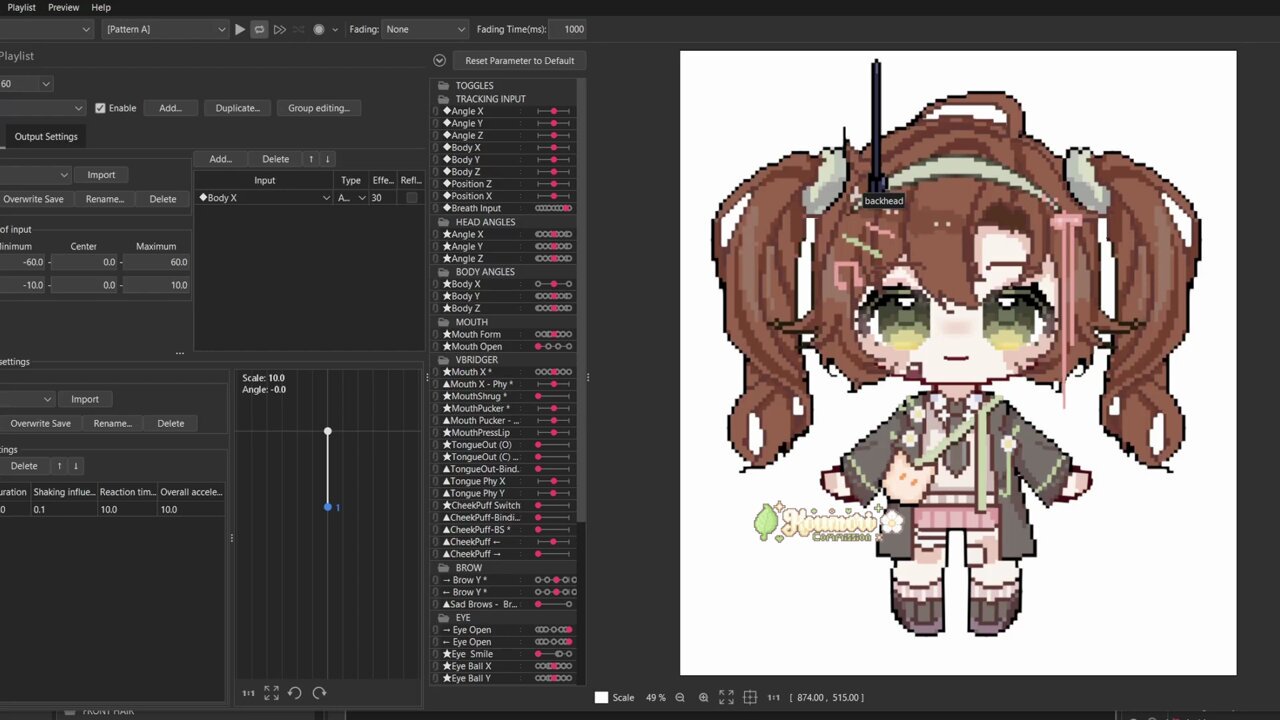Collapse the BROW parameter folder
Image resolution: width=1280 pixels, height=720 pixels.
[468, 568]
